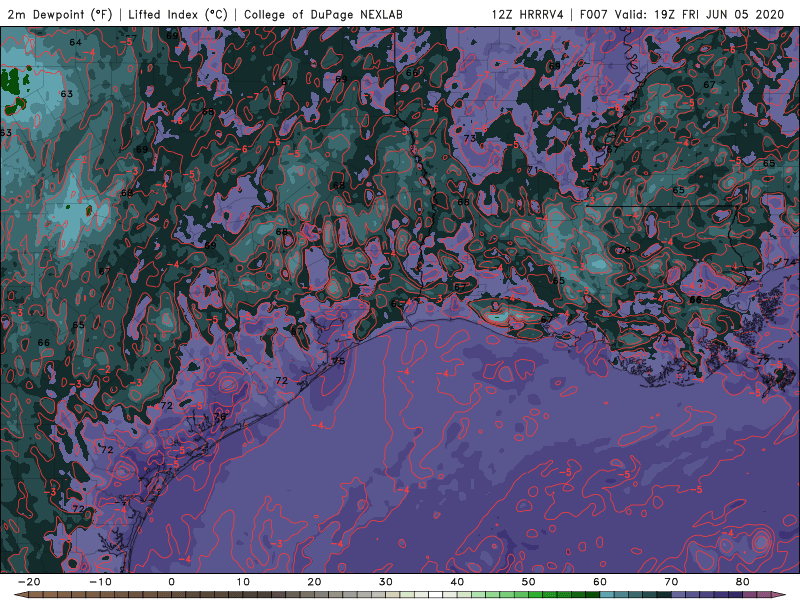Viewport: 800px width, 600px height.
Task: Click the "F007" forecast hour text
Action: (x=594, y=14)
